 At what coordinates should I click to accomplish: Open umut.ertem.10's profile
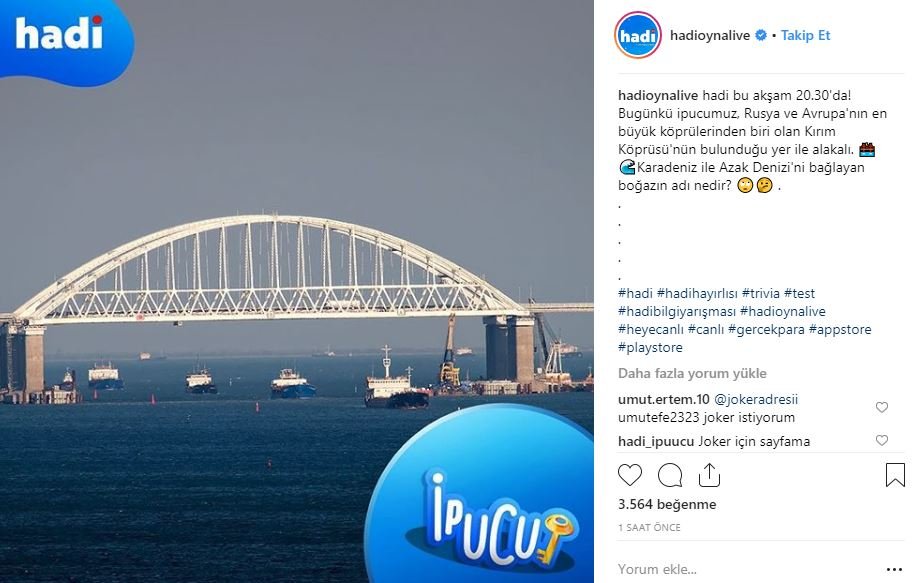(x=664, y=399)
